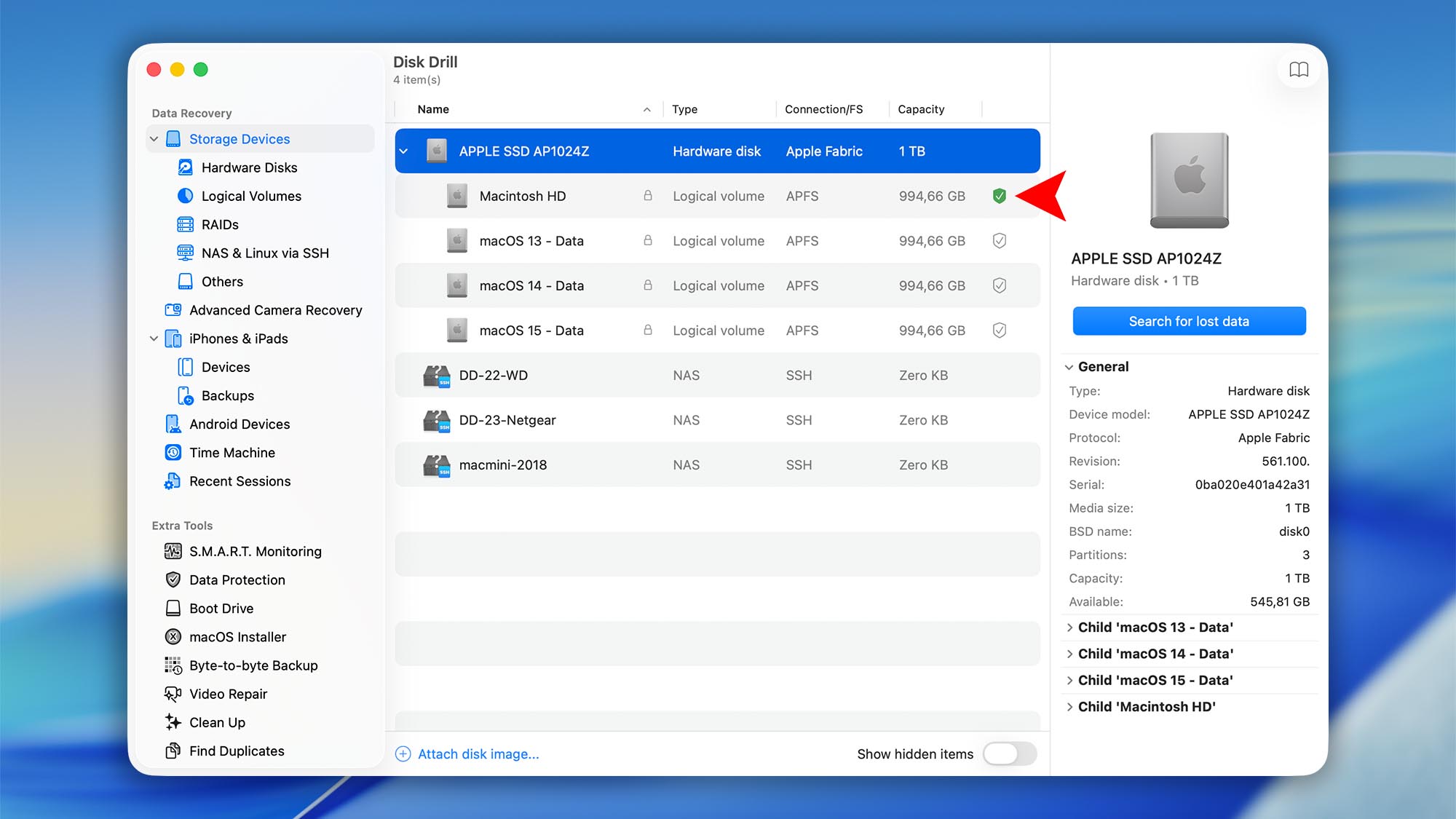The height and width of the screenshot is (819, 1456).
Task: Click the Available value 545,81 GB
Action: 1280,602
